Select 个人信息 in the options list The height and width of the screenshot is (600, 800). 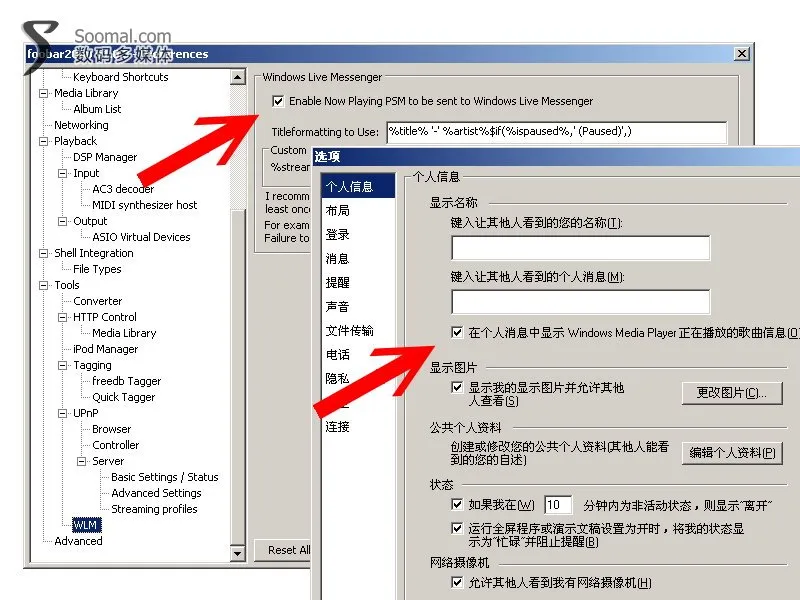[358, 186]
